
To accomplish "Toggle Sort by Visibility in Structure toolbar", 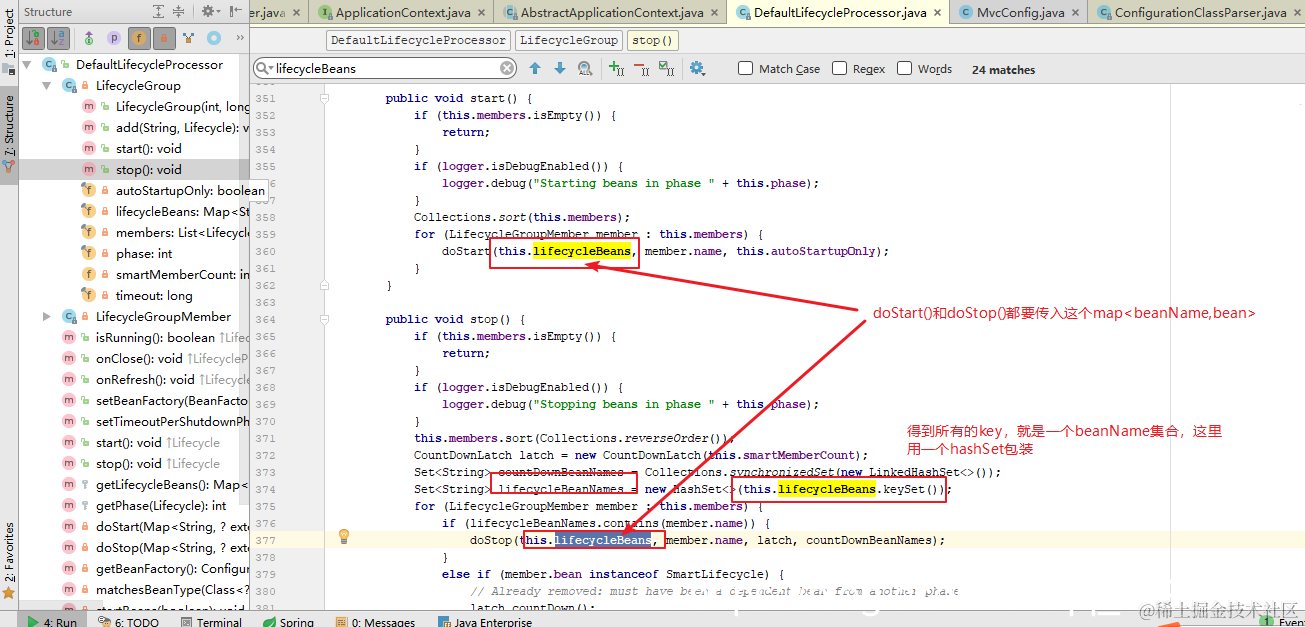I will 33,38.
